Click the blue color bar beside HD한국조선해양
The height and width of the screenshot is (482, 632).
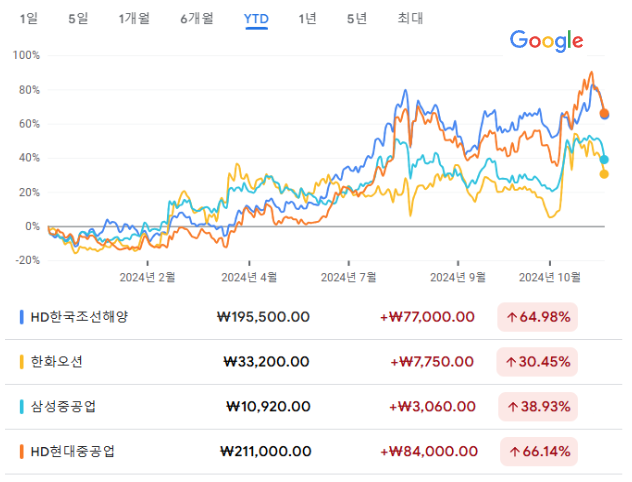[22, 316]
